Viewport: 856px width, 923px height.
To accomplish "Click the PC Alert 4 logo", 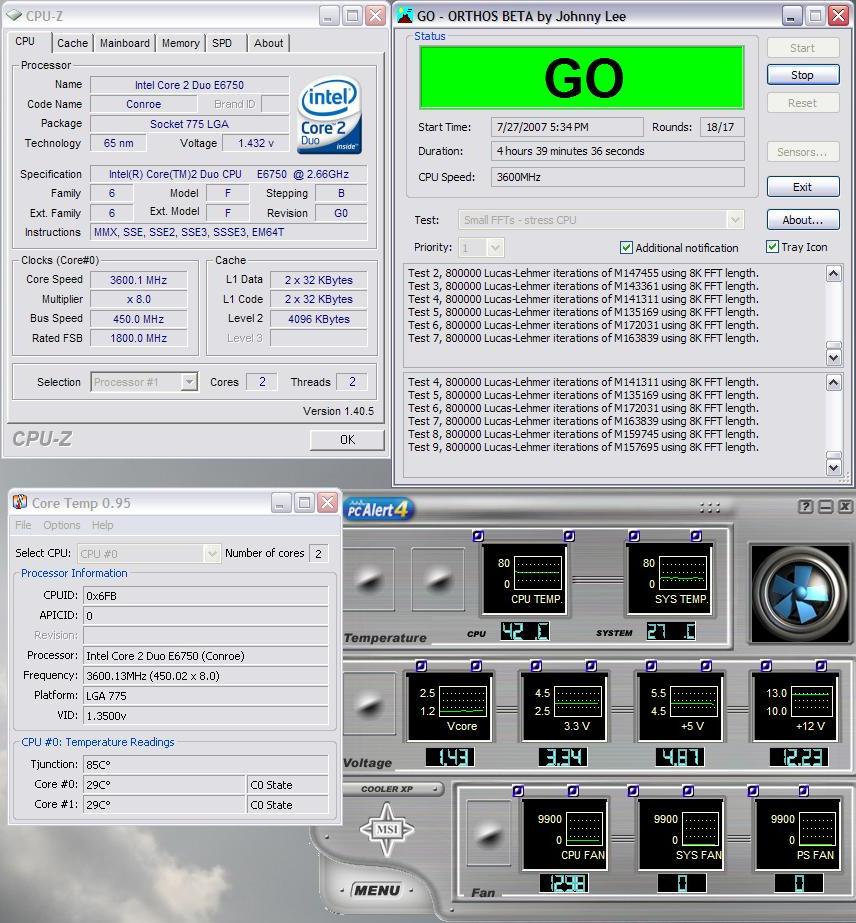I will [x=378, y=509].
